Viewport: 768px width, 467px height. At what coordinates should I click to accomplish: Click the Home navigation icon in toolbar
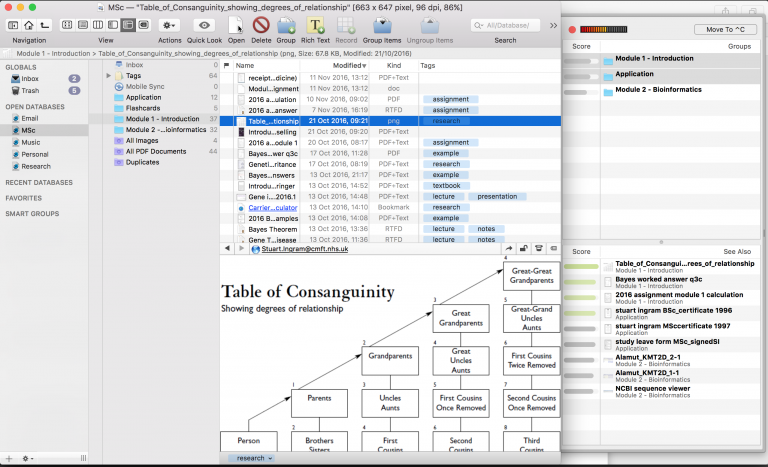(29, 25)
